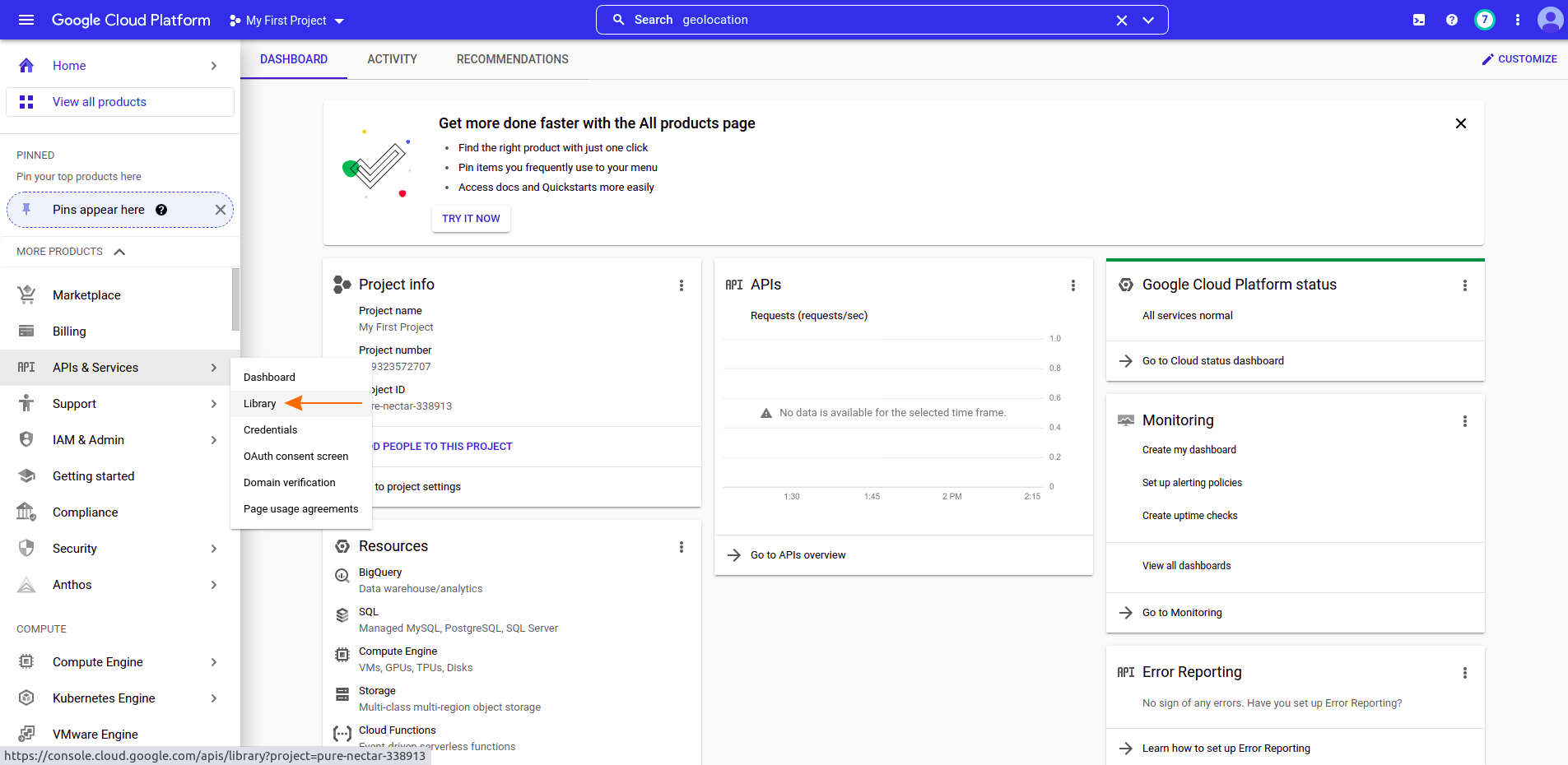Open the top bar three-dot settings menu
Screen dimensions: 1568x765
point(1518,20)
